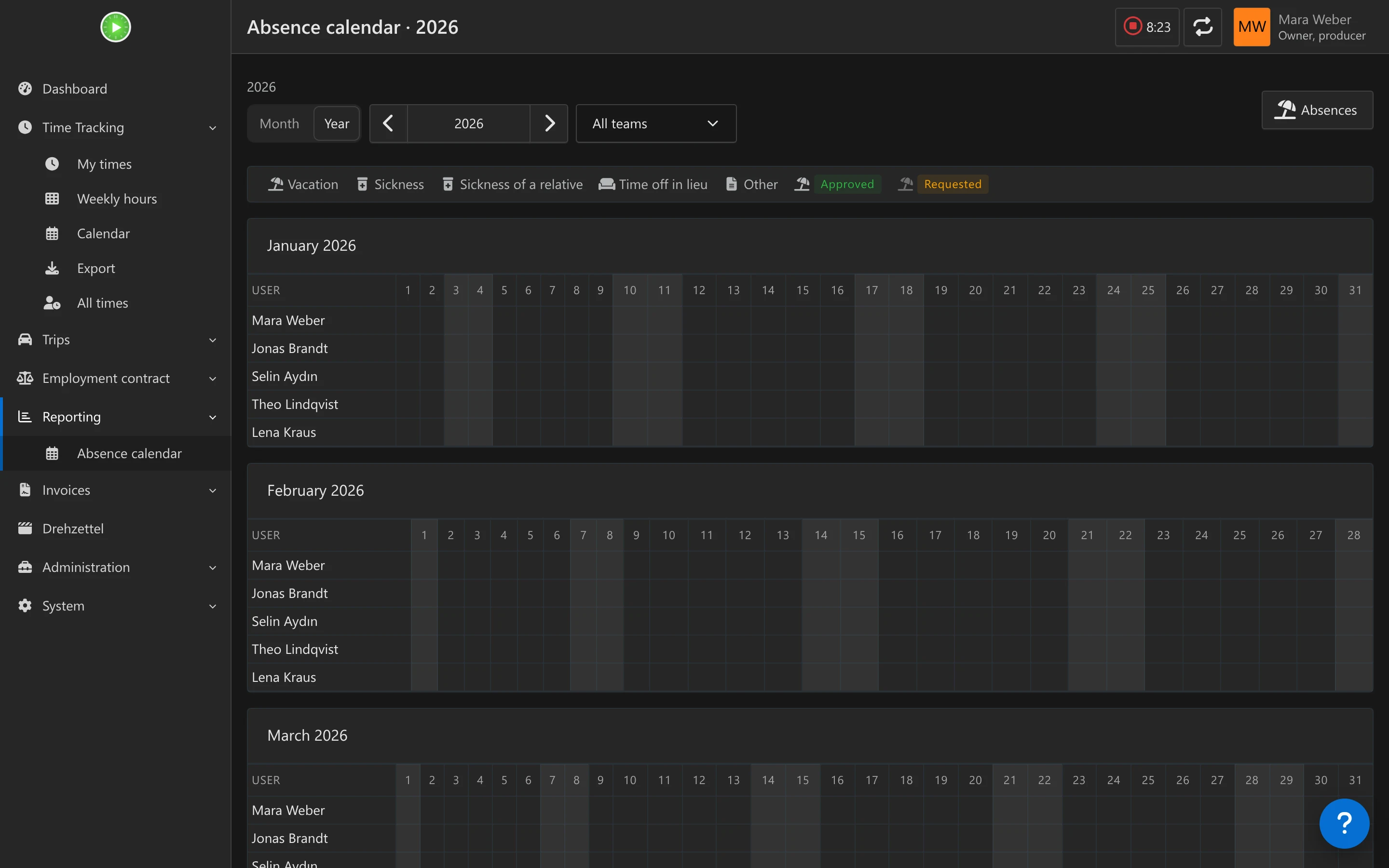Viewport: 1389px width, 868px height.
Task: Click the Invoices document icon
Action: pos(25,489)
